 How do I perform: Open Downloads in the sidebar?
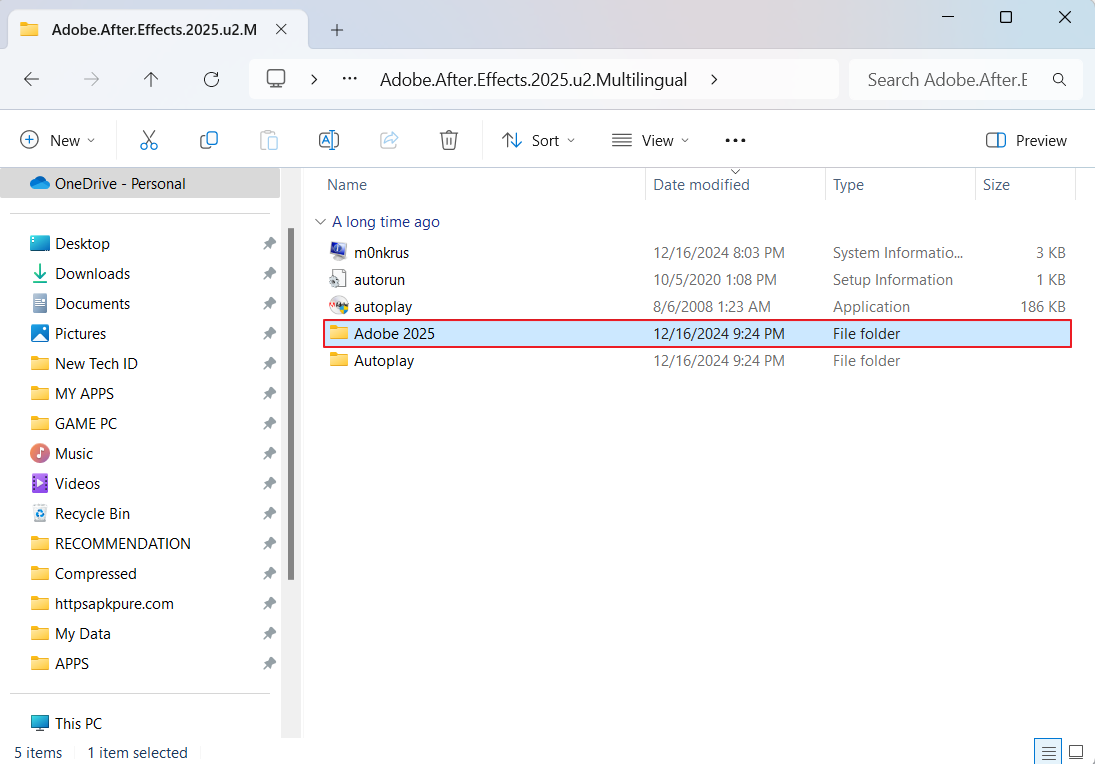92,274
